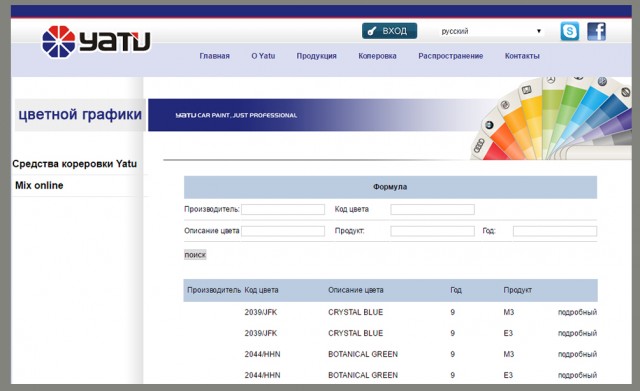Open the Колеровка menu item

377,56
